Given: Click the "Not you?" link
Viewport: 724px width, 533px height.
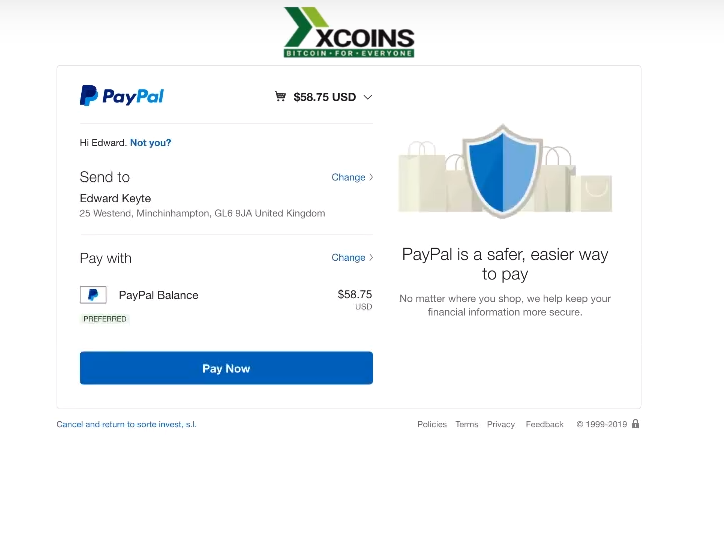Looking at the screenshot, I should (151, 143).
